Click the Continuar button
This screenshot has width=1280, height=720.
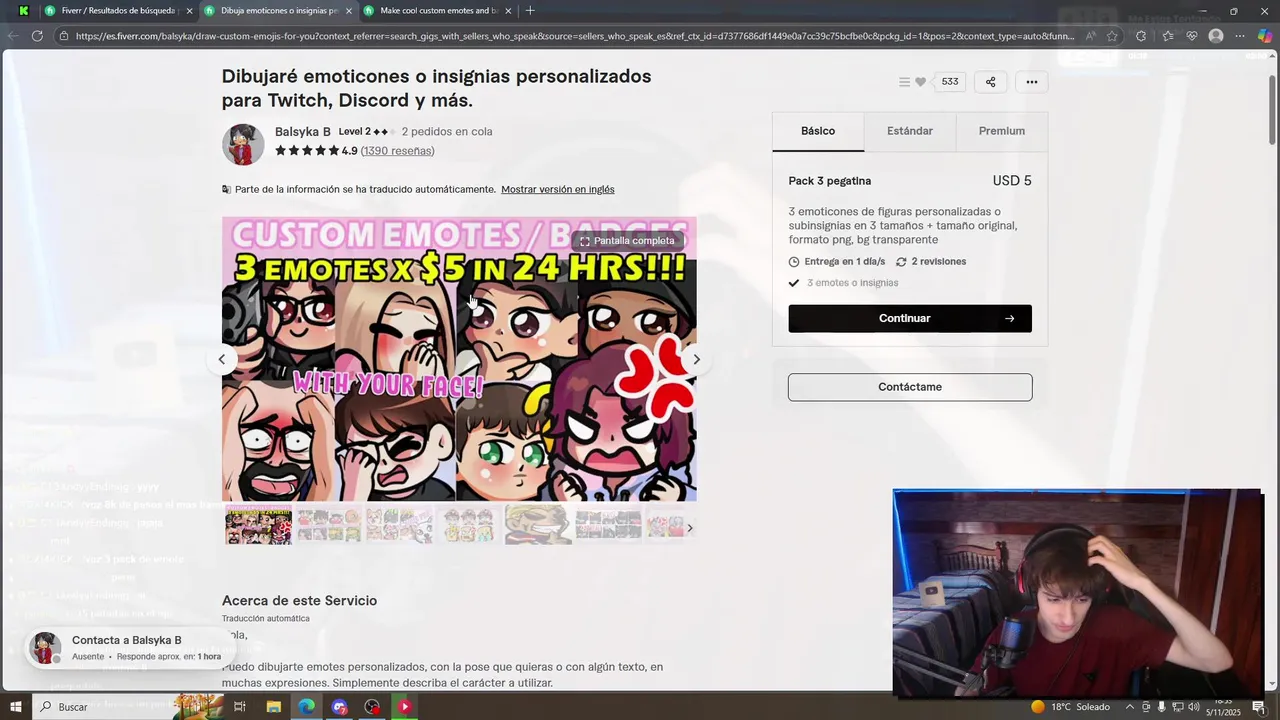pyautogui.click(x=910, y=318)
